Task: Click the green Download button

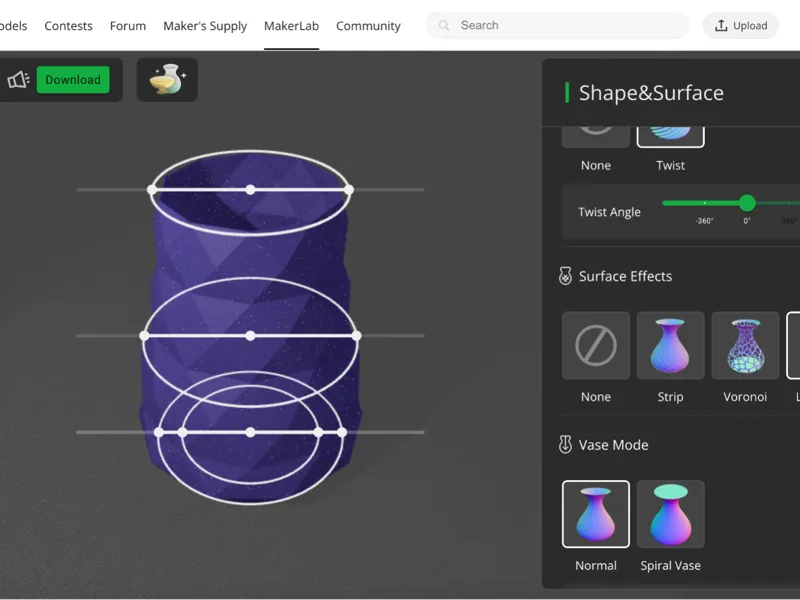Action: [73, 80]
